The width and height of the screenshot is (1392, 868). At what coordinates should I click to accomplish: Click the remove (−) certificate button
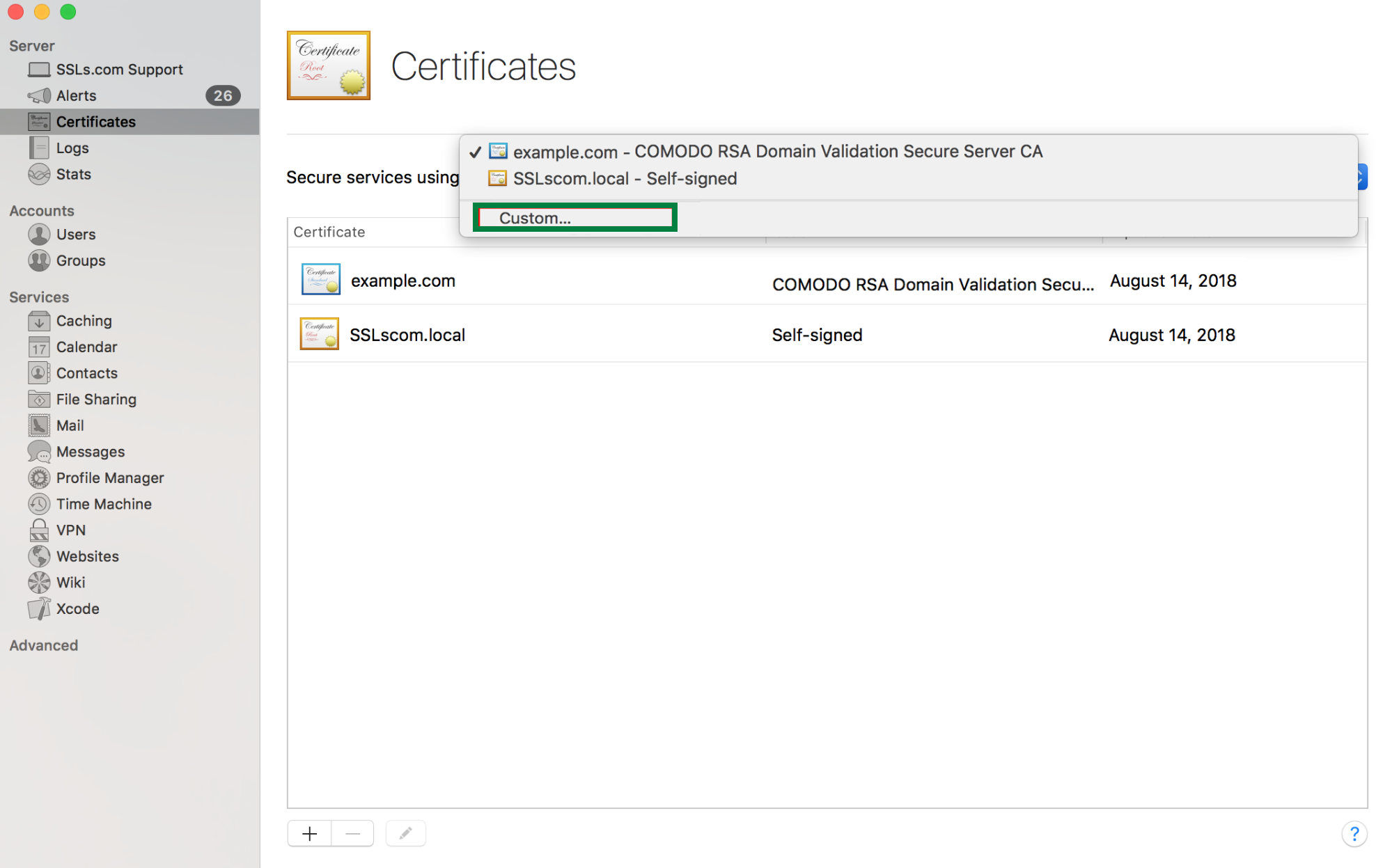point(353,833)
